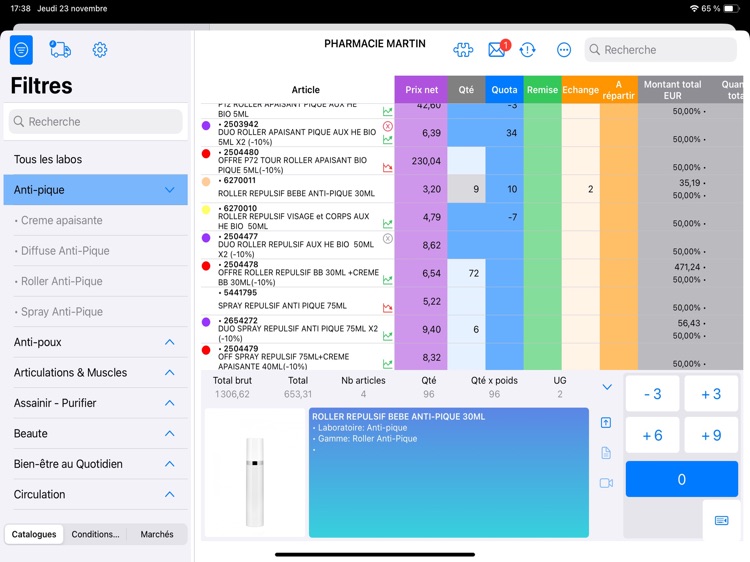Click the upload arrow icon beside the product details
Viewport: 750px width, 562px height.
(x=606, y=422)
